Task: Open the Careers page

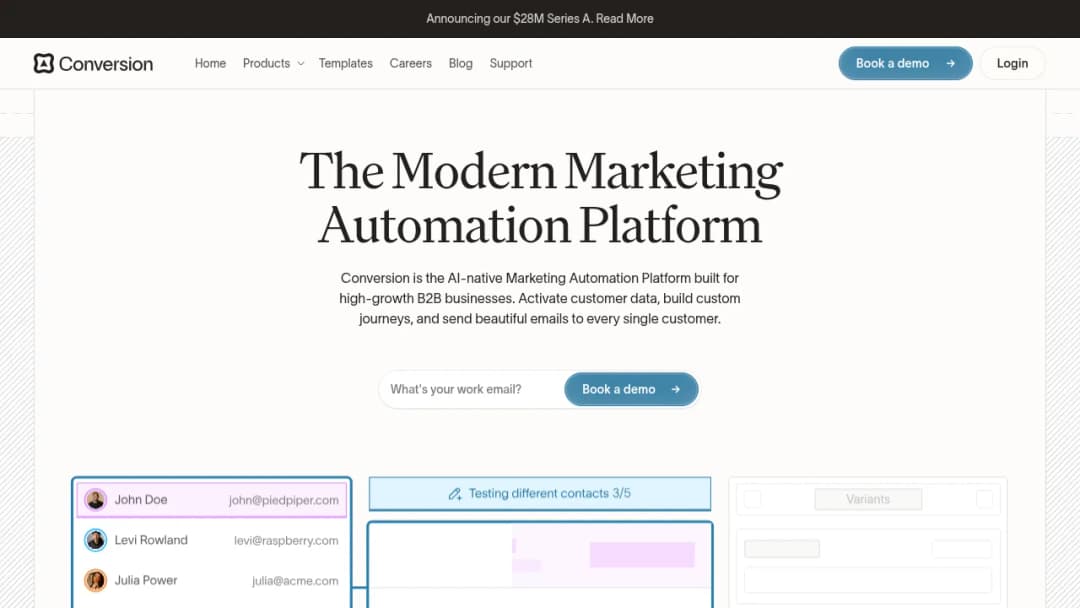Action: [411, 63]
